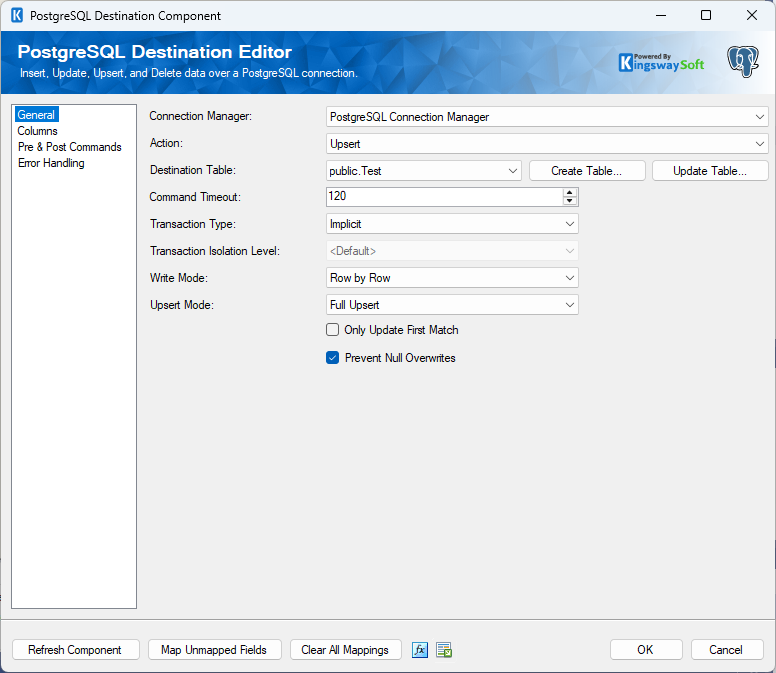Click the PostgreSQL elephant logo
Viewport: 776px width, 673px height.
pyautogui.click(x=743, y=62)
